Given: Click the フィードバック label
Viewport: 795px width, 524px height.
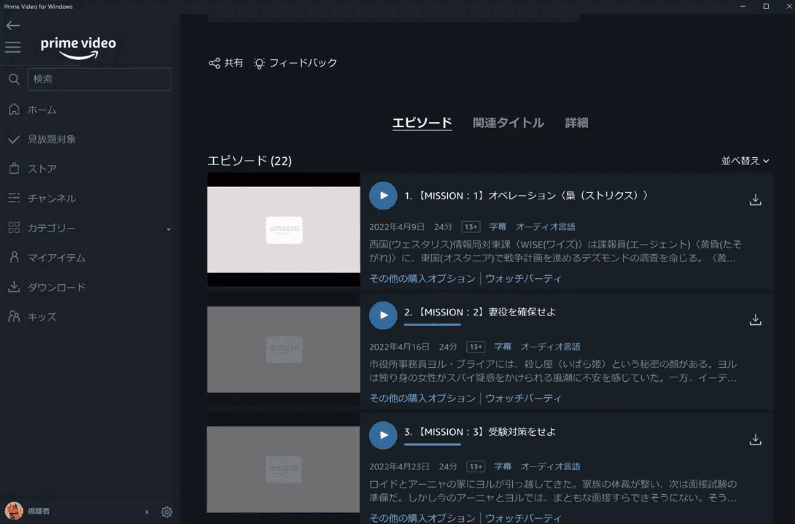Looking at the screenshot, I should [303, 63].
